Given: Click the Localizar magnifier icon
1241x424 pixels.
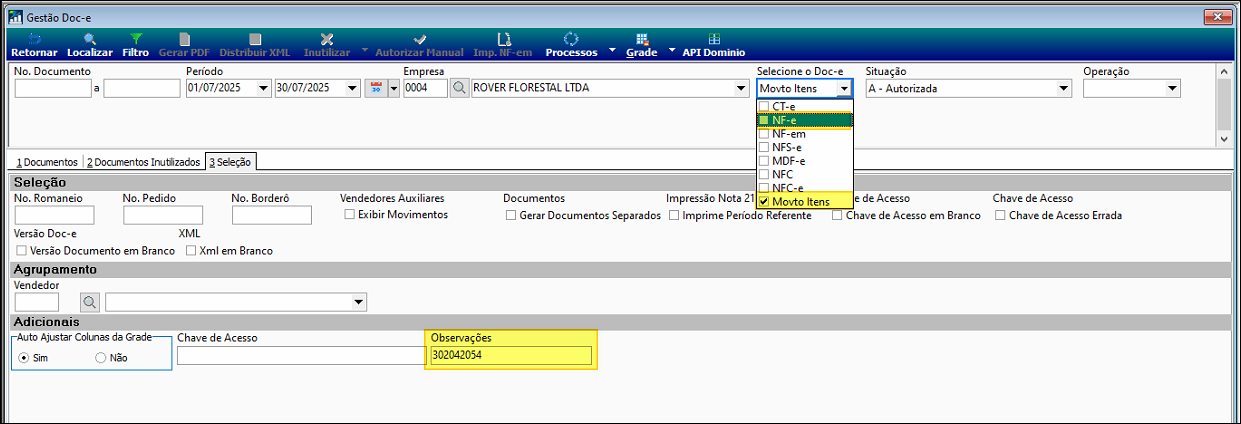Looking at the screenshot, I should coord(90,39).
